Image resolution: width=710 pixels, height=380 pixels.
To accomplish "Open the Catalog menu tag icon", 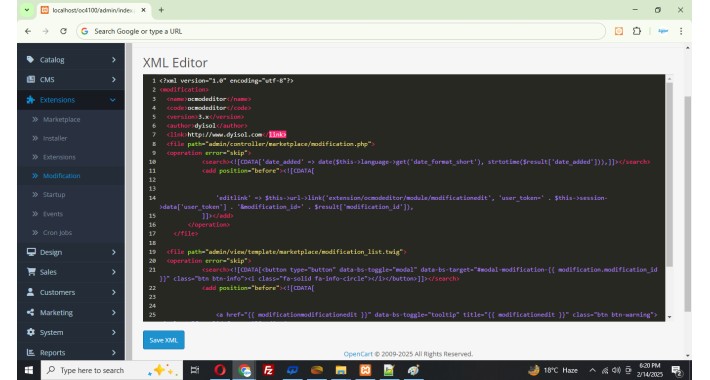I will click(x=30, y=59).
